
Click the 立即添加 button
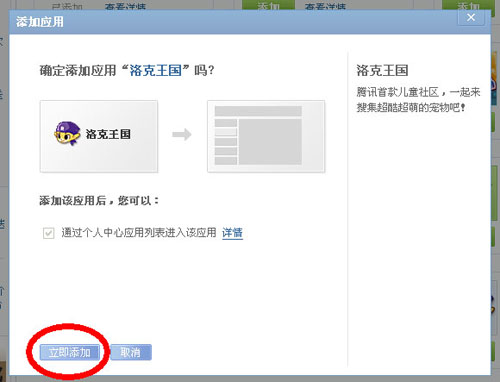(x=70, y=352)
